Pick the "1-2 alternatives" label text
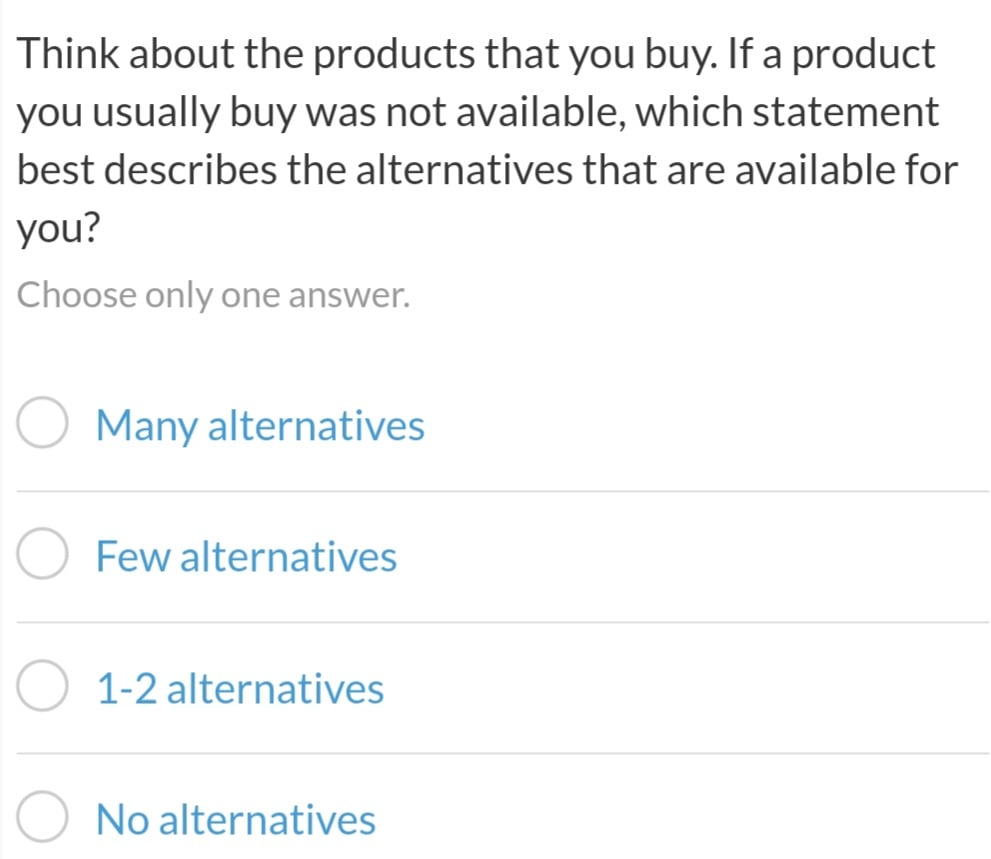Image resolution: width=991 pixels, height=859 pixels. point(240,688)
